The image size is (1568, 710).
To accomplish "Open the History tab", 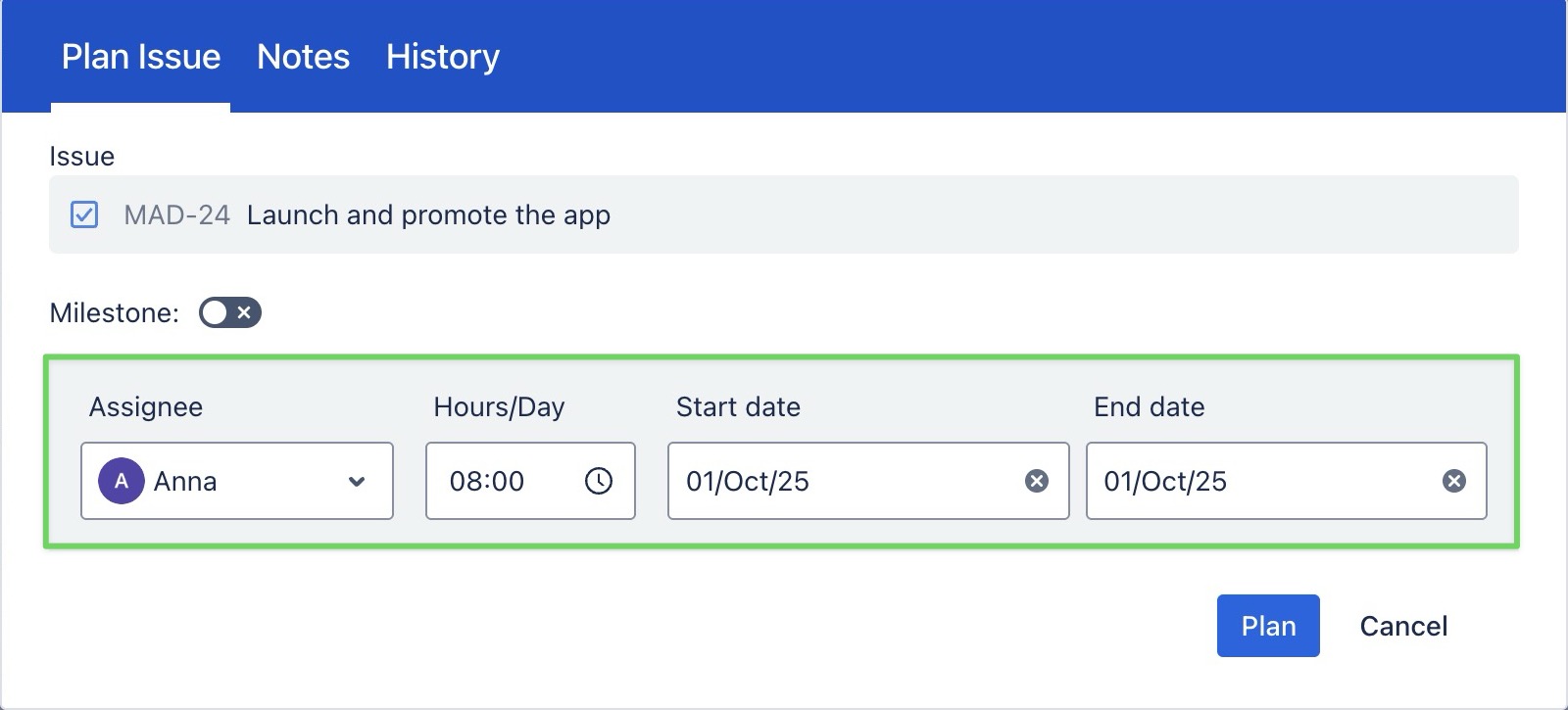I will [442, 57].
